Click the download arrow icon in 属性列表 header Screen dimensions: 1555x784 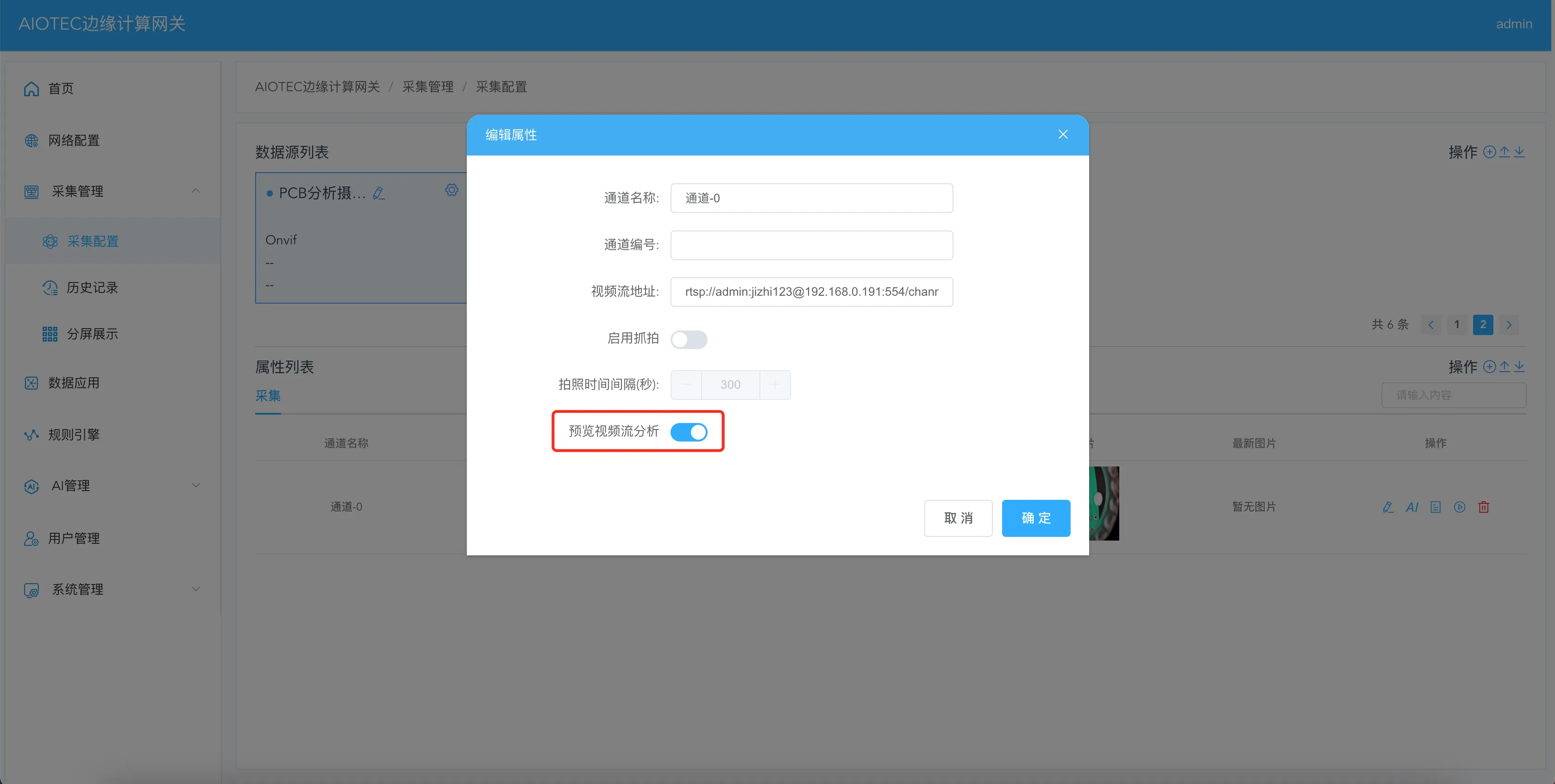pyautogui.click(x=1519, y=366)
